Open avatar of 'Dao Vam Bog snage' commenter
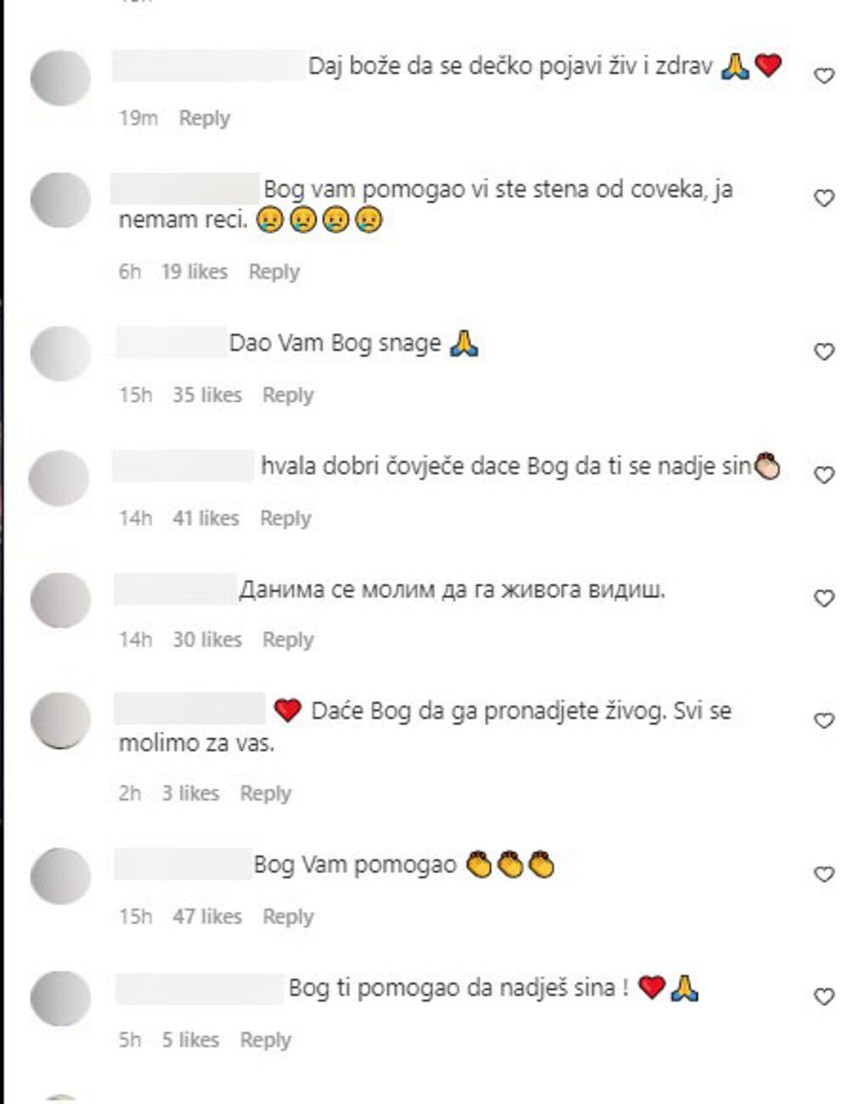850x1104 pixels. pos(61,353)
